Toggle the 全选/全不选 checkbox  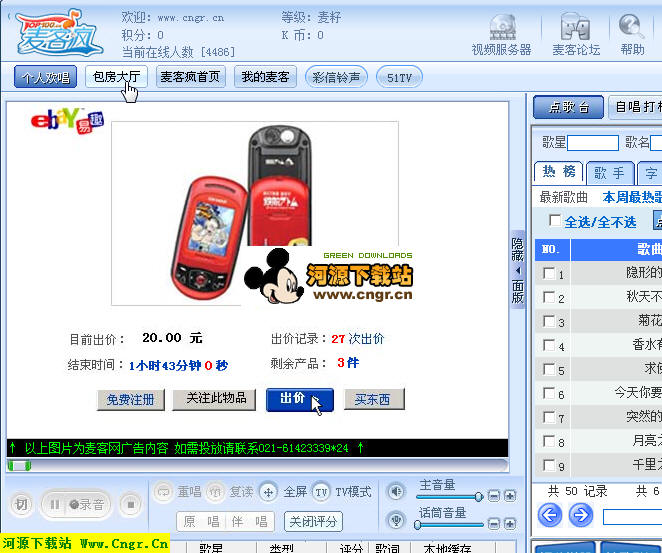click(554, 220)
